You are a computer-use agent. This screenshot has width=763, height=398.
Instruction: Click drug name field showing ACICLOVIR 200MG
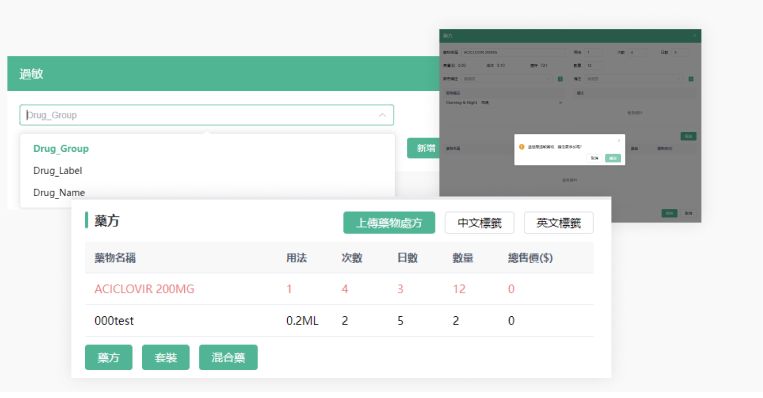tap(513, 52)
